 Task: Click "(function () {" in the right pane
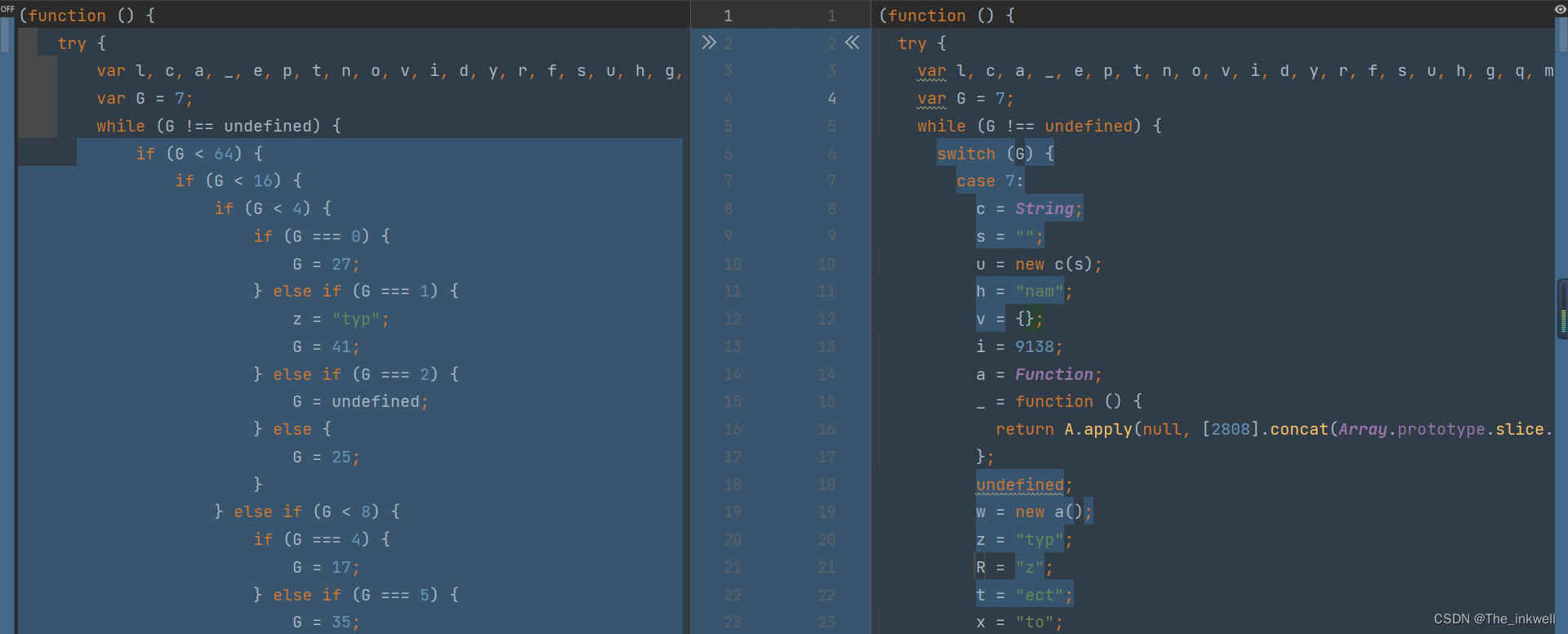(x=947, y=16)
